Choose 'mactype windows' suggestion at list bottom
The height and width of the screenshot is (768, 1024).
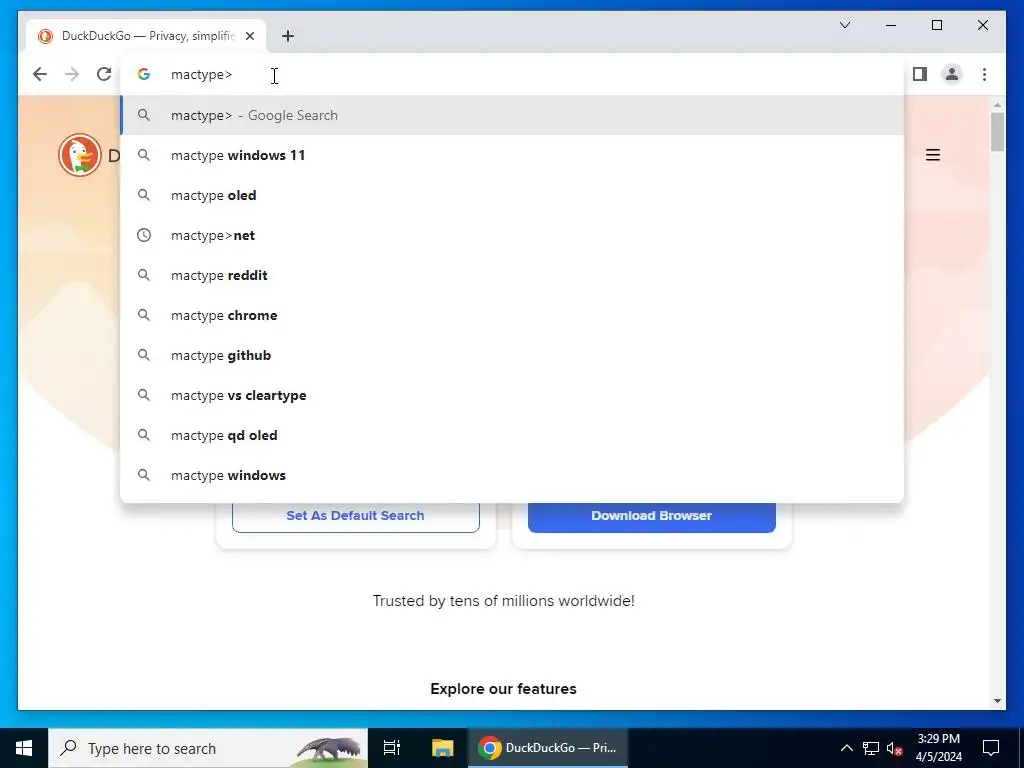coord(513,475)
